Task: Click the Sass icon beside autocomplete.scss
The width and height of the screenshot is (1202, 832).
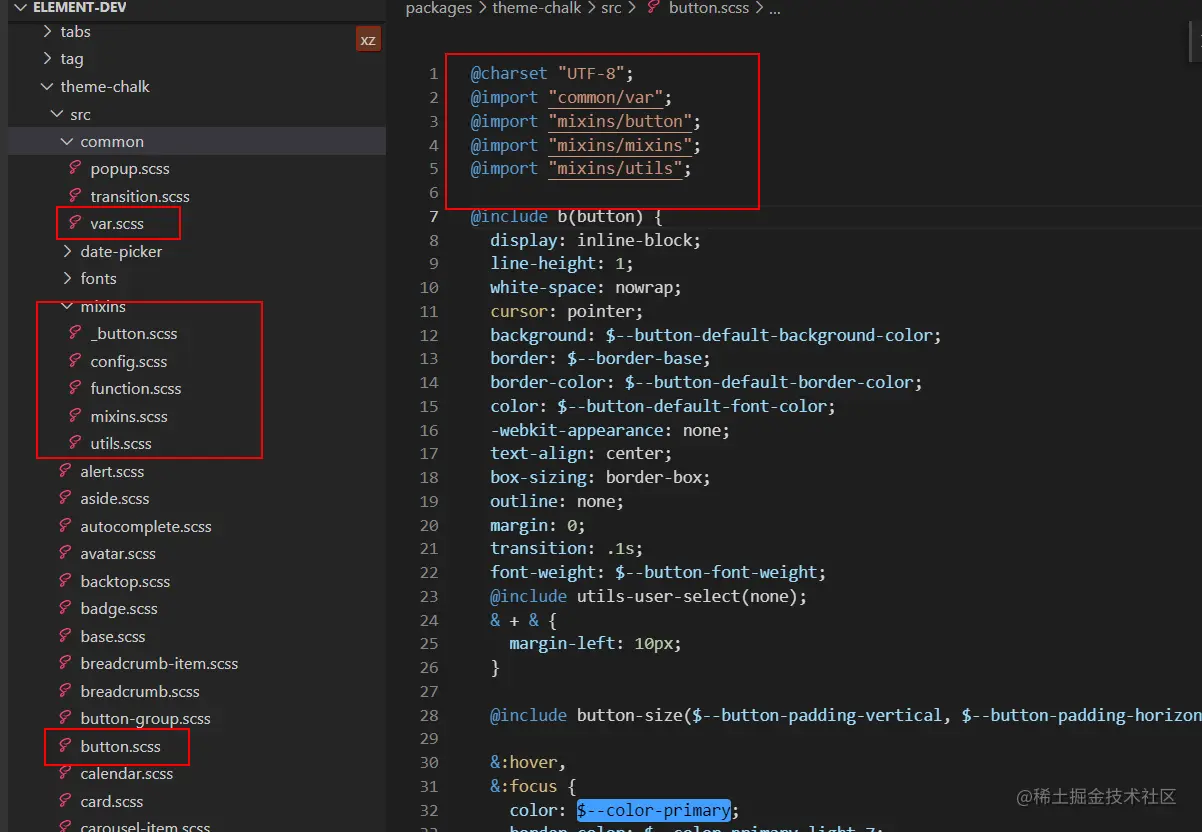Action: tap(65, 525)
